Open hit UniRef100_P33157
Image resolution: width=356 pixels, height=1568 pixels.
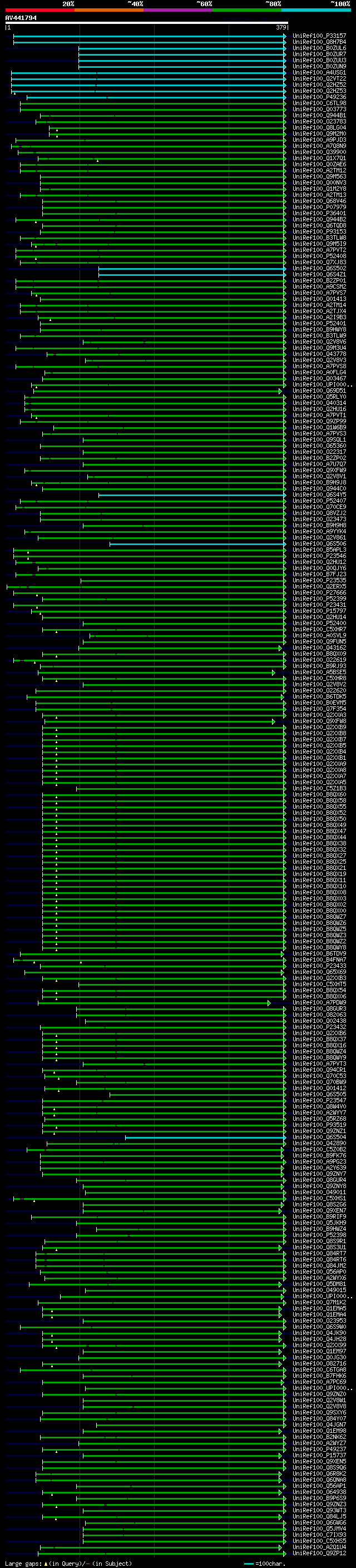tap(319, 36)
